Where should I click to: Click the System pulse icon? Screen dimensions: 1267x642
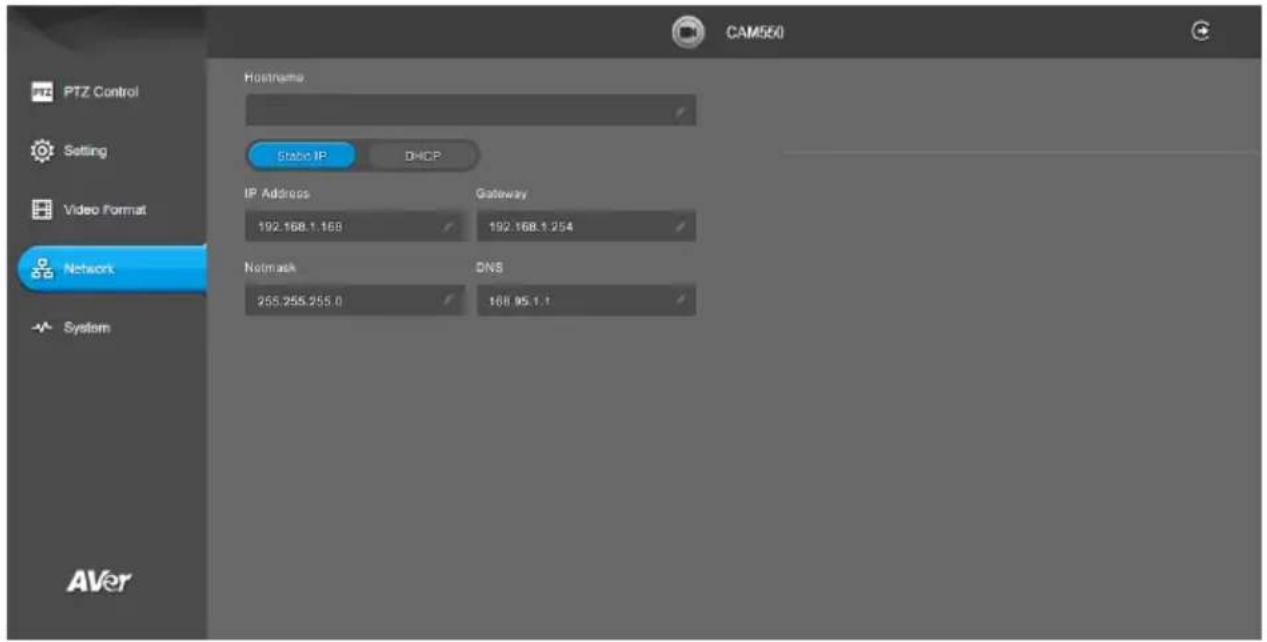pos(42,328)
